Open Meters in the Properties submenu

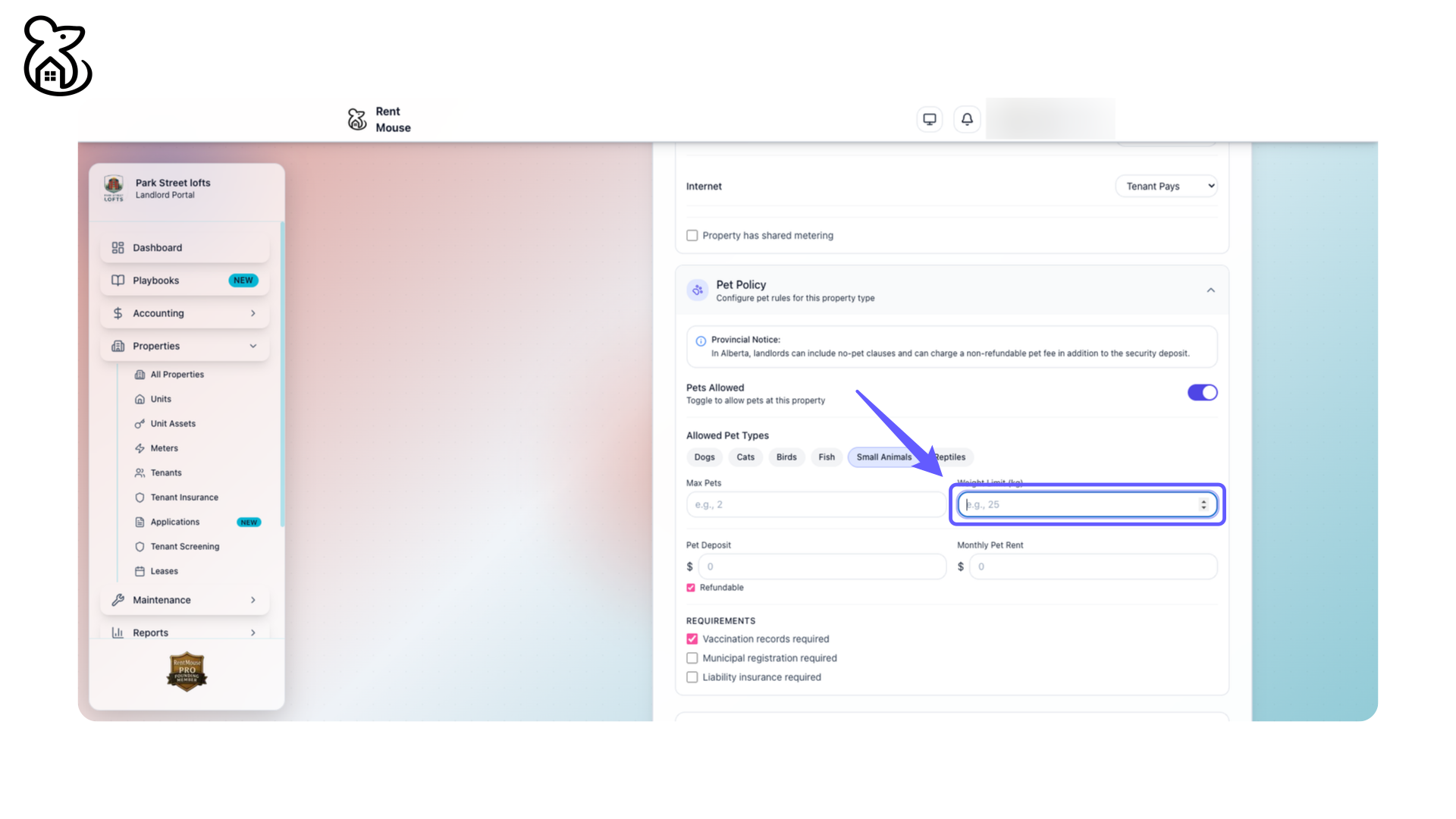coord(164,448)
